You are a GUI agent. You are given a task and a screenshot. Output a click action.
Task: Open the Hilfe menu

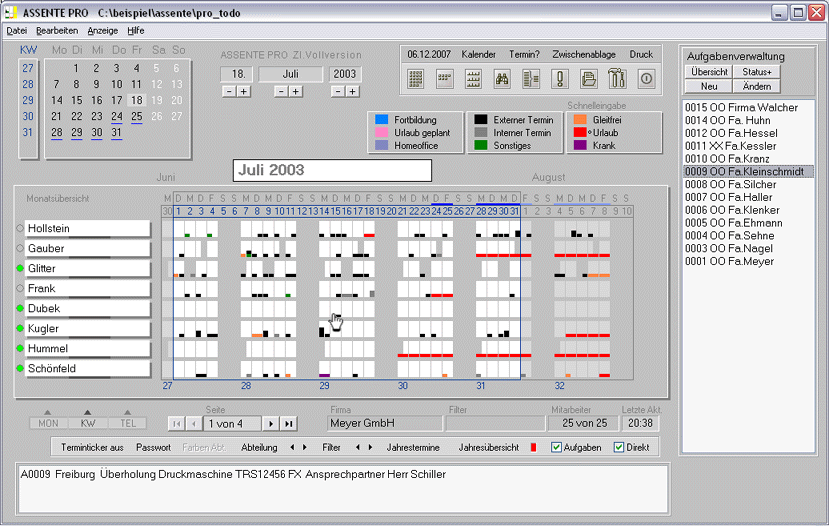136,31
